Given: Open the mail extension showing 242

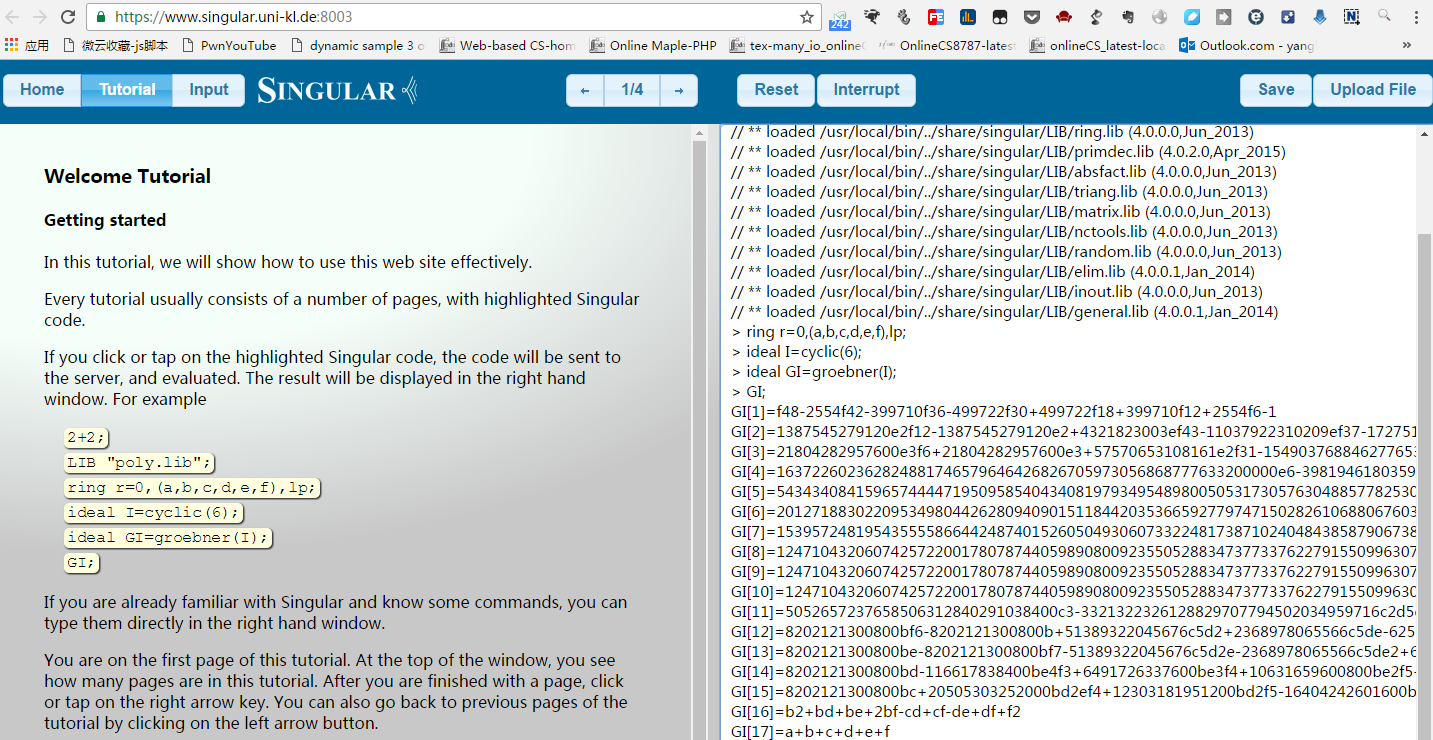Looking at the screenshot, I should point(840,18).
